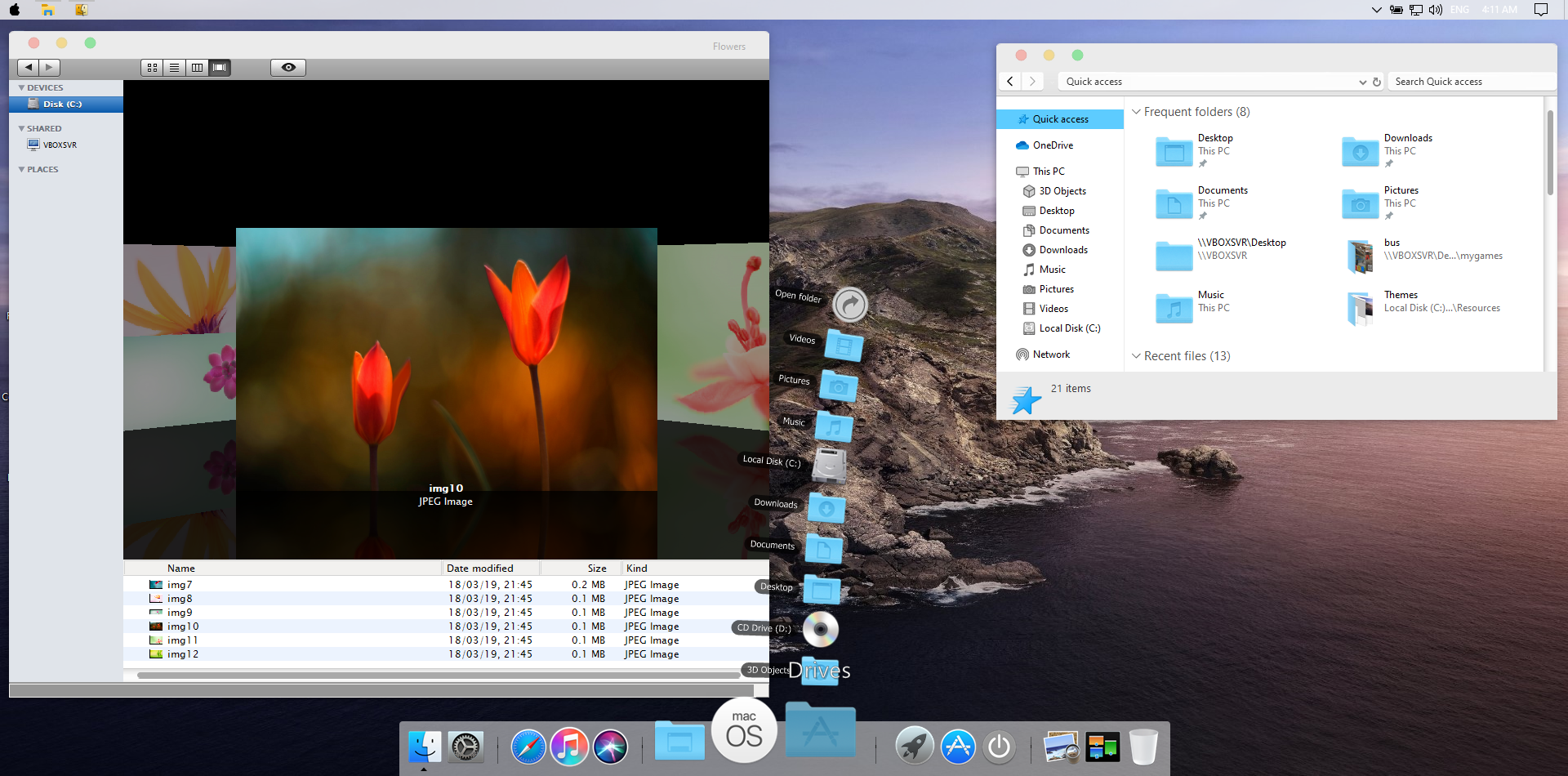Select Quick access in navigation pane

tap(1060, 119)
